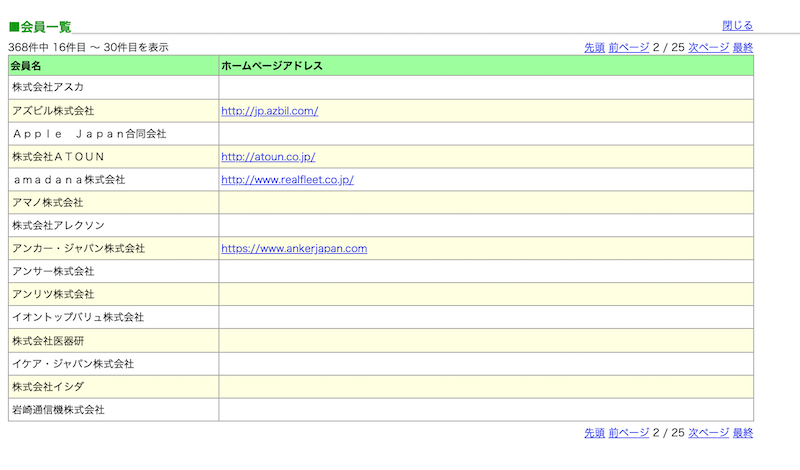Open the https://www.ankerjapan.com link
800x470 pixels.
[294, 249]
